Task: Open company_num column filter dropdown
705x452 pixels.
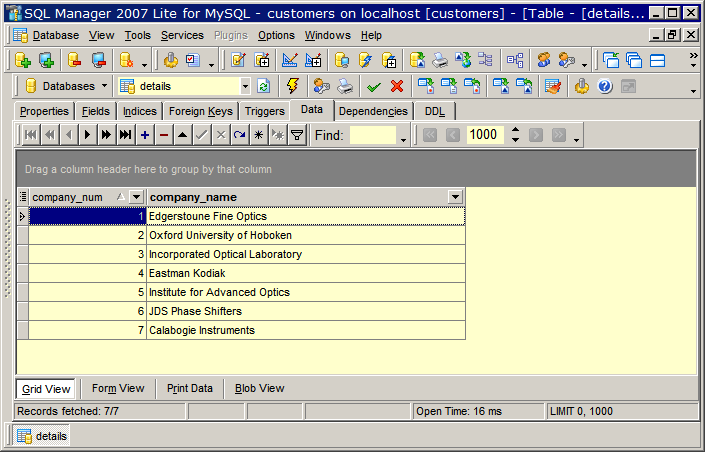Action: pyautogui.click(x=136, y=197)
